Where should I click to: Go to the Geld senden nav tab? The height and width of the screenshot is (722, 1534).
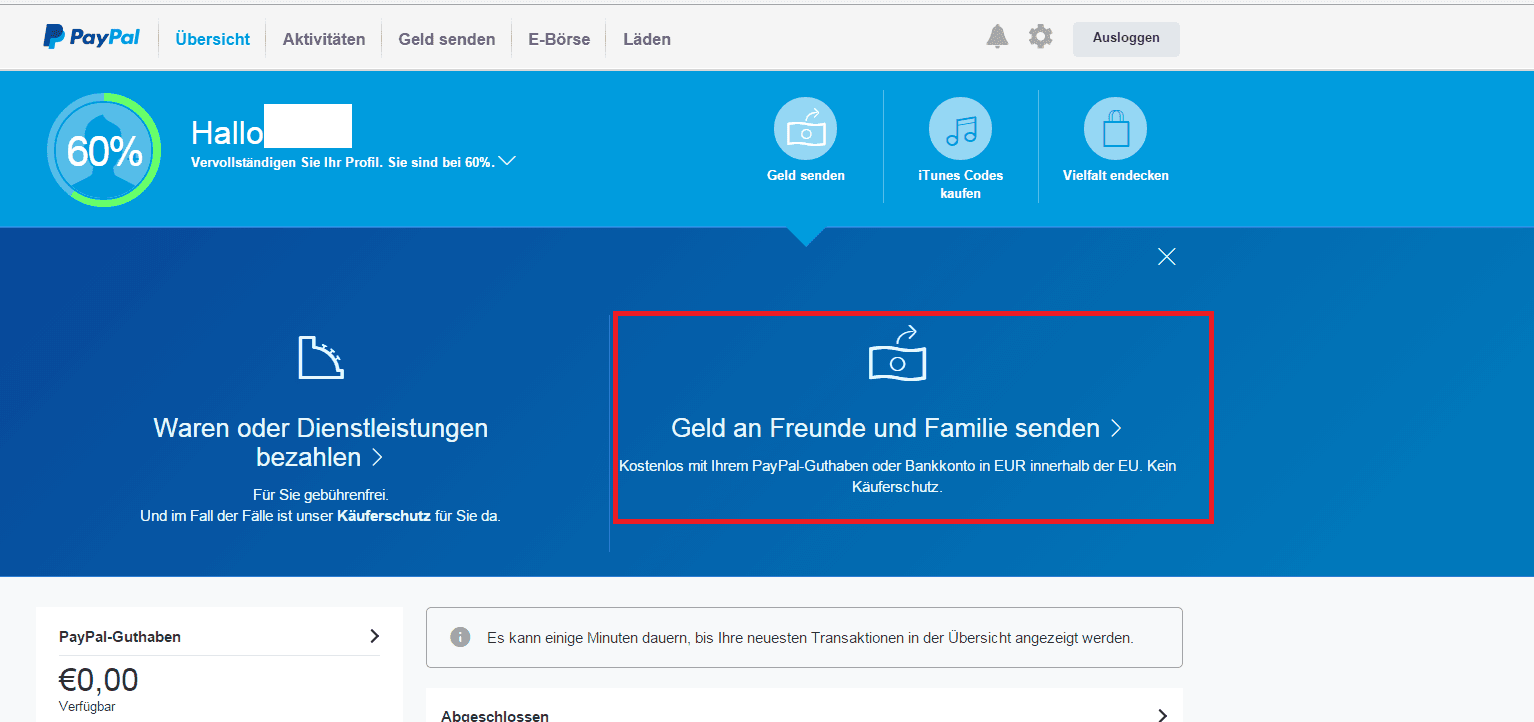point(447,39)
